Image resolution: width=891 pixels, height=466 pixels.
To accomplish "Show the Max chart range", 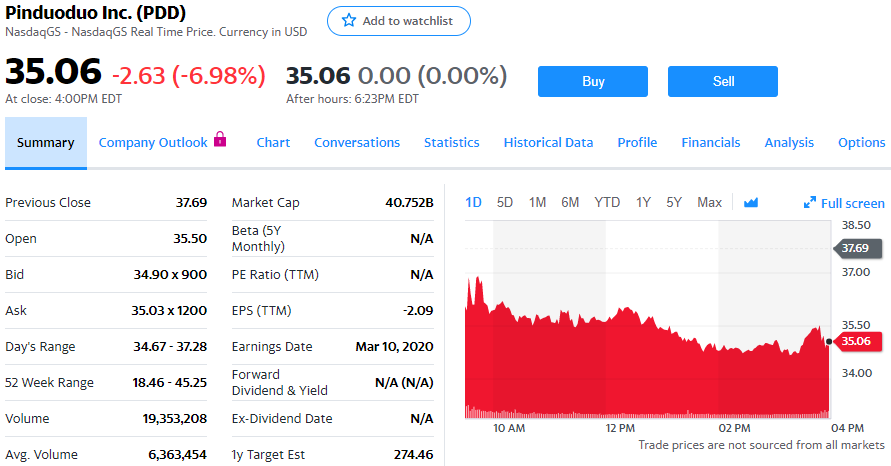I will 709,203.
